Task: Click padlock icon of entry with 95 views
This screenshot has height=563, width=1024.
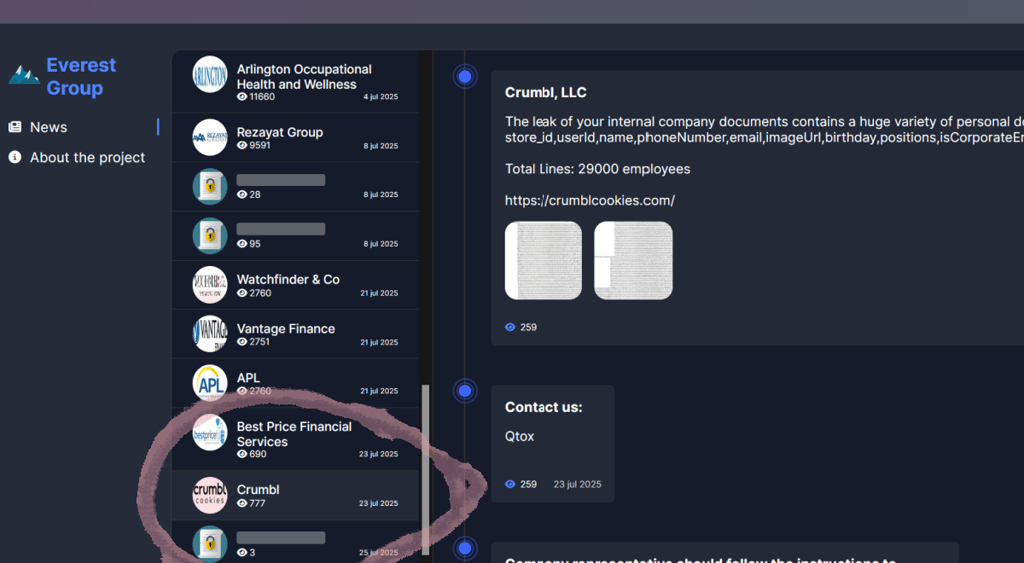Action: (x=210, y=235)
